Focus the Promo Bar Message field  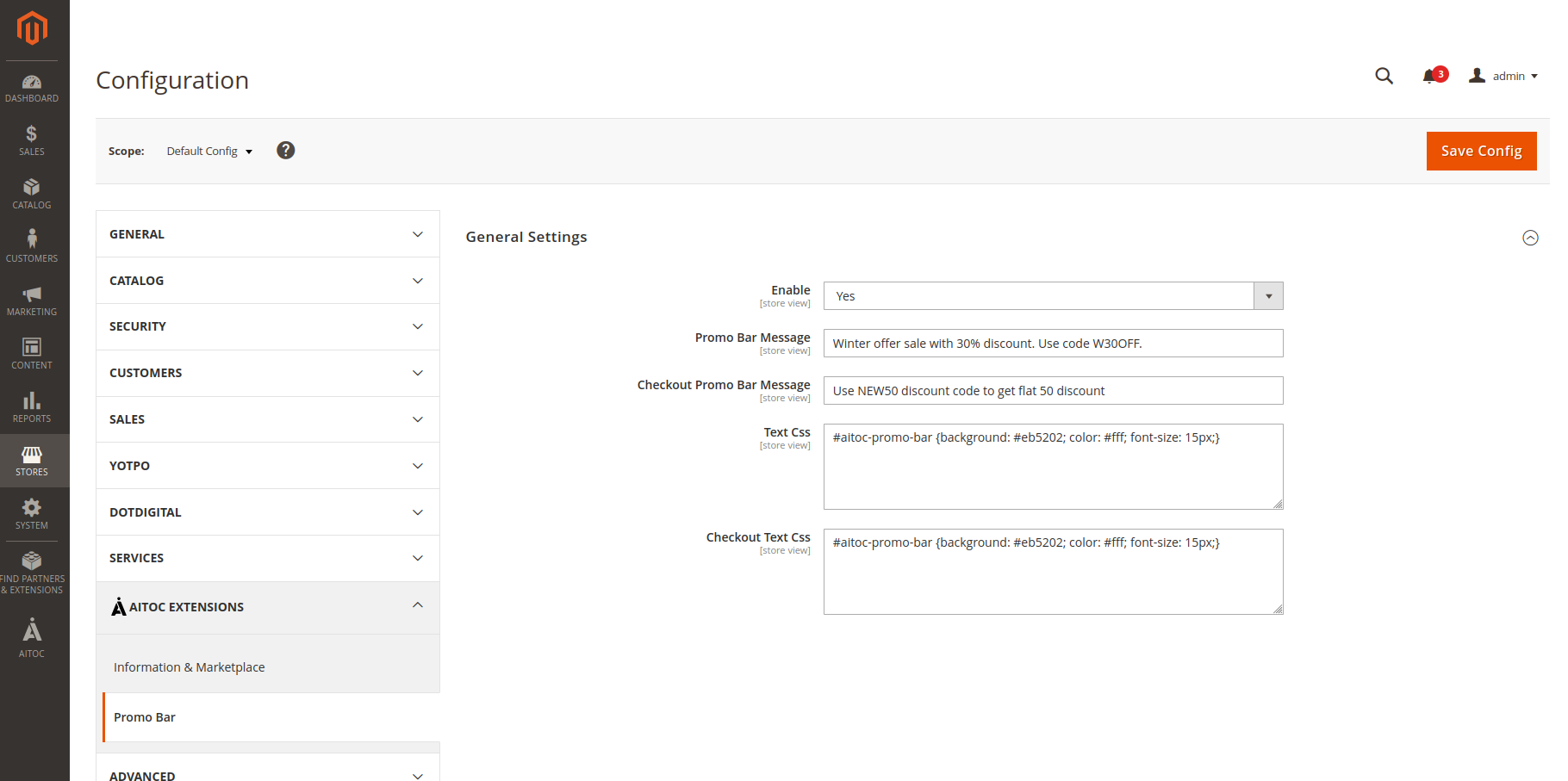tap(1053, 344)
